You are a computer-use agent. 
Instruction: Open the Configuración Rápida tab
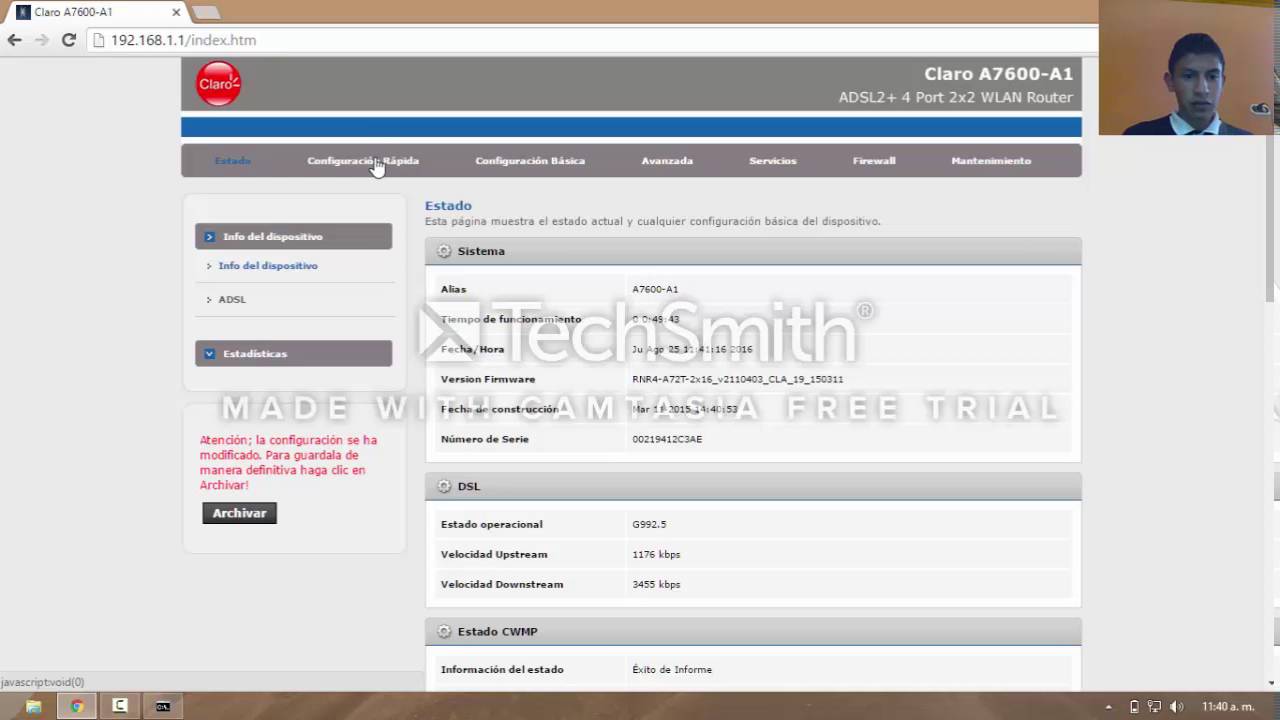(363, 161)
